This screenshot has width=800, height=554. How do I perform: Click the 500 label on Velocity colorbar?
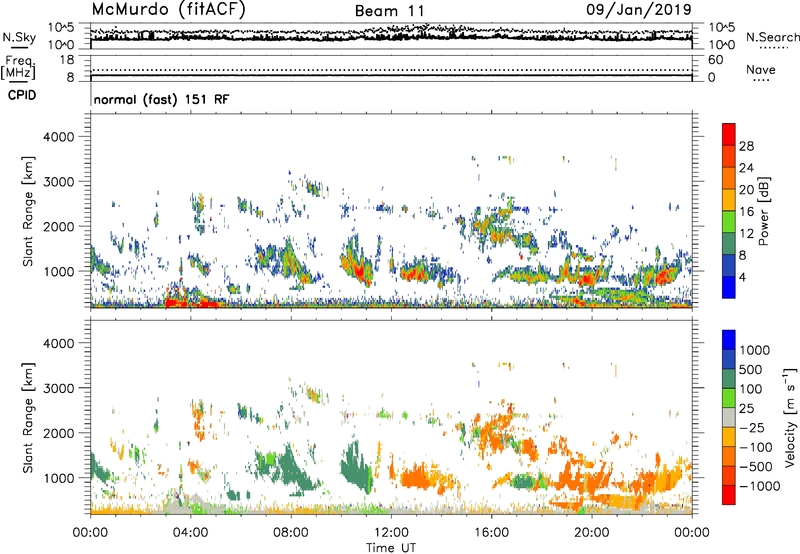tap(751, 370)
